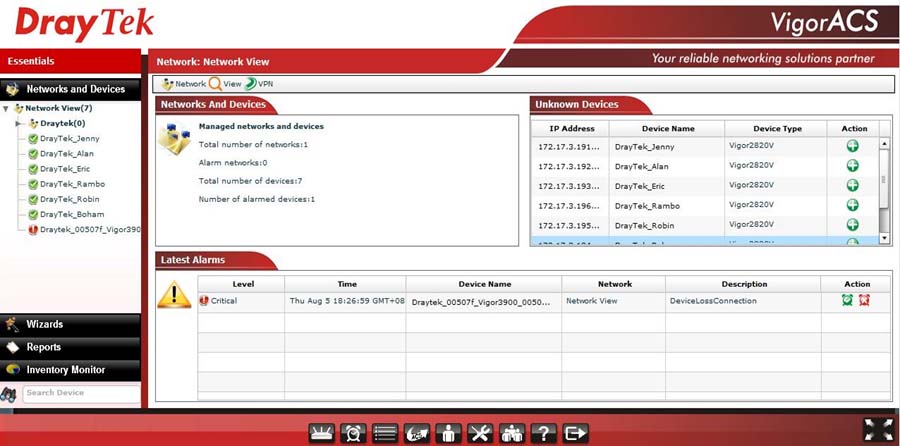Open the wrench and screwdriver tools icon
This screenshot has width=900, height=446.
481,433
